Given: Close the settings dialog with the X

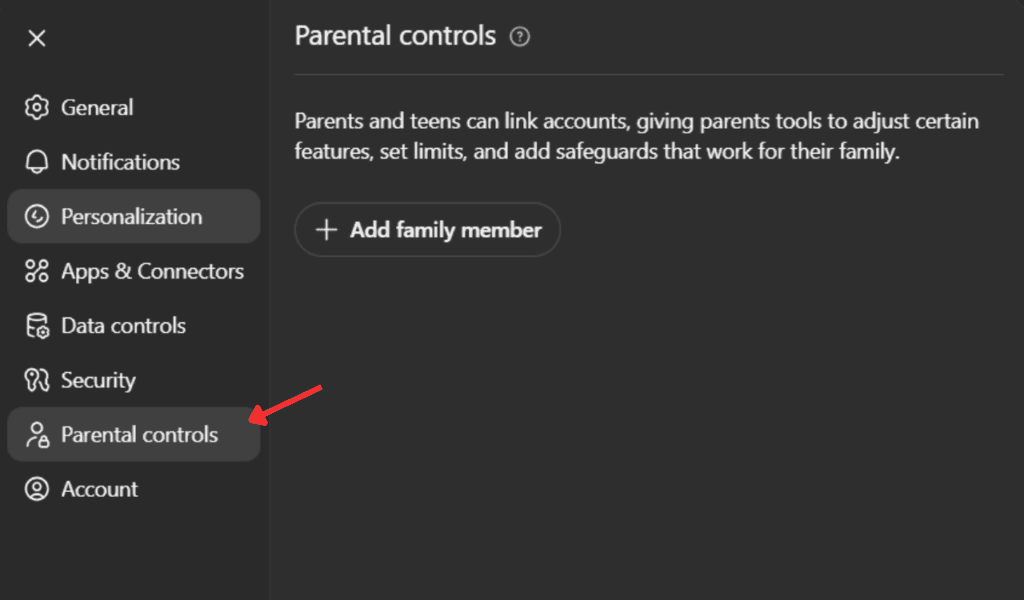Looking at the screenshot, I should pos(37,39).
